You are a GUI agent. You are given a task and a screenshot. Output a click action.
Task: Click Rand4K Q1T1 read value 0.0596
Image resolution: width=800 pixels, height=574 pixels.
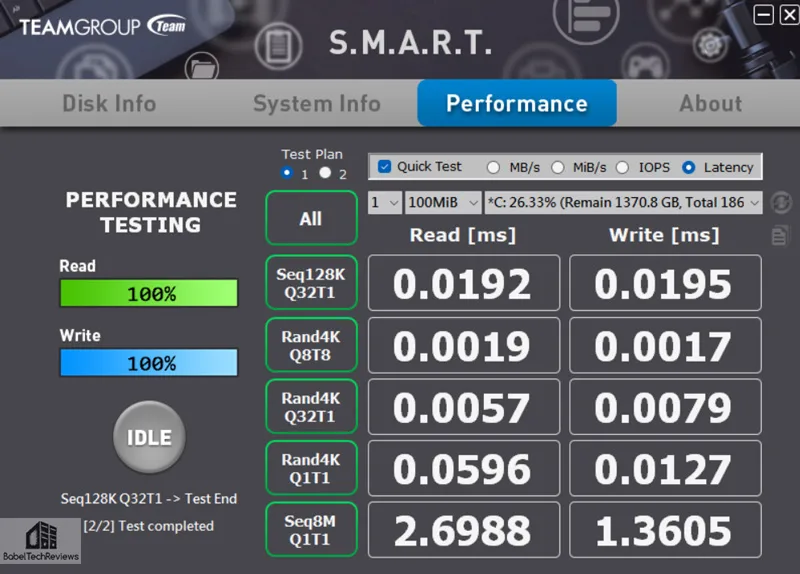point(464,468)
